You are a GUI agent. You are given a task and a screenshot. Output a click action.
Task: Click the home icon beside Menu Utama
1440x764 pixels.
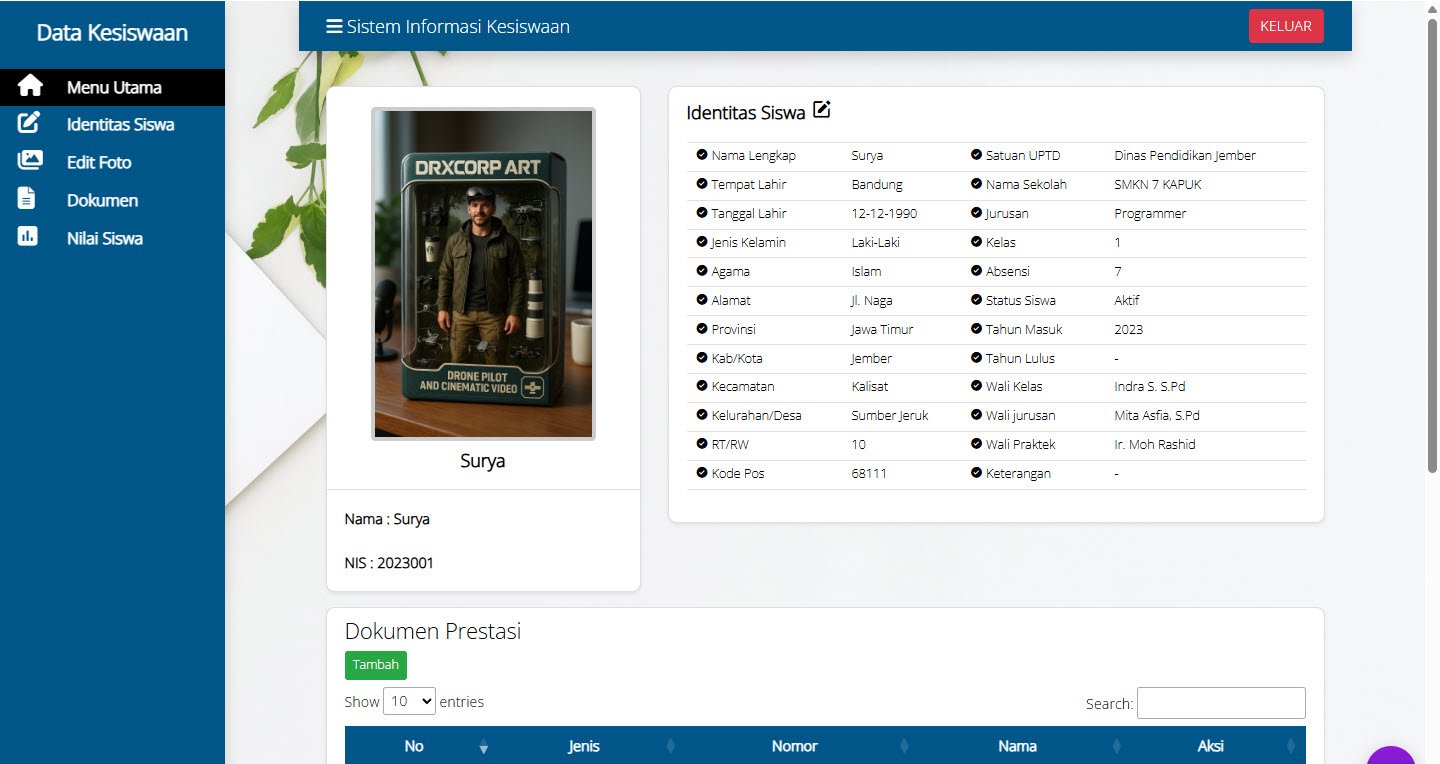coord(30,86)
